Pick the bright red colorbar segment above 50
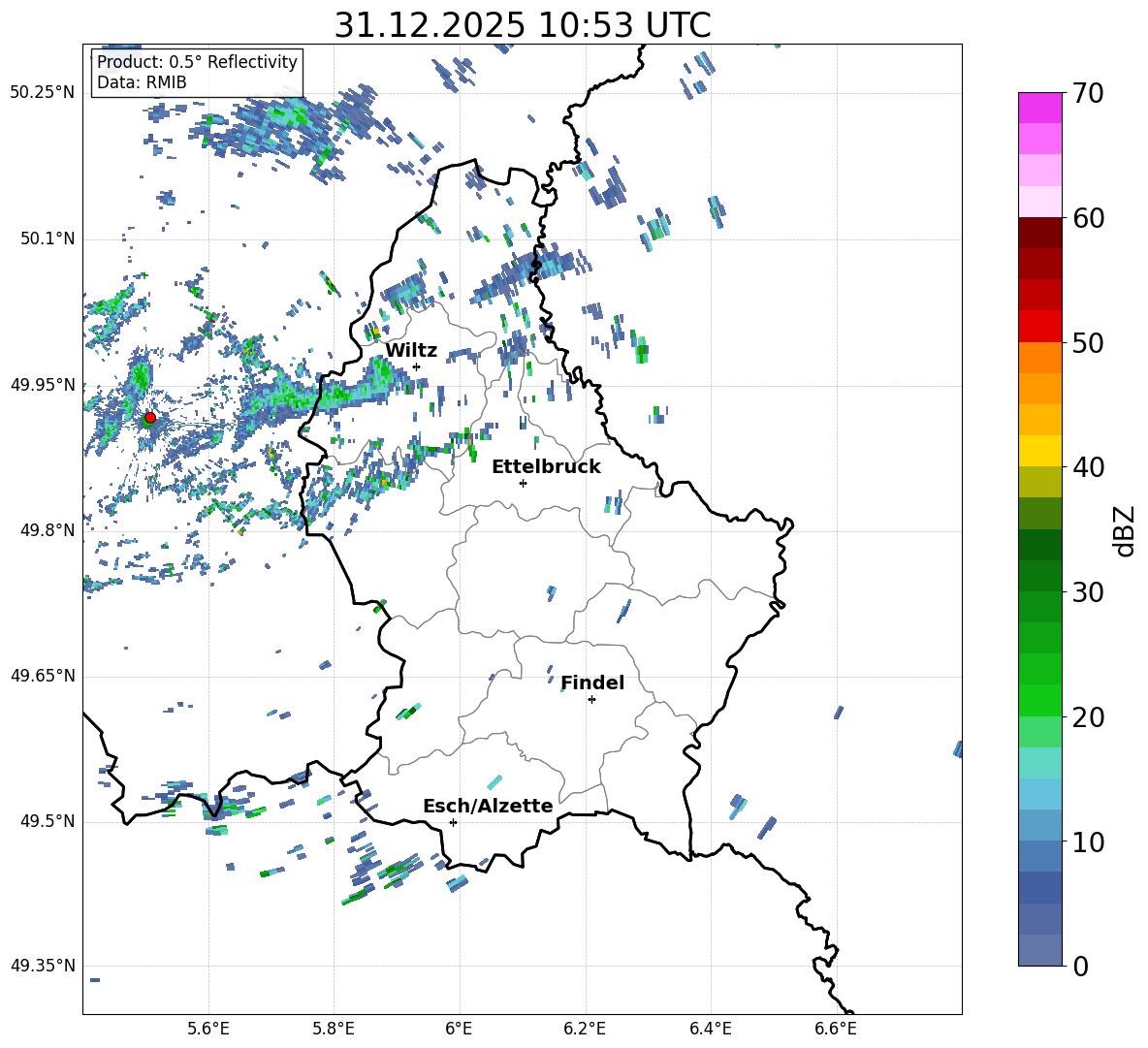Image resolution: width=1148 pixels, height=1048 pixels. [1039, 327]
